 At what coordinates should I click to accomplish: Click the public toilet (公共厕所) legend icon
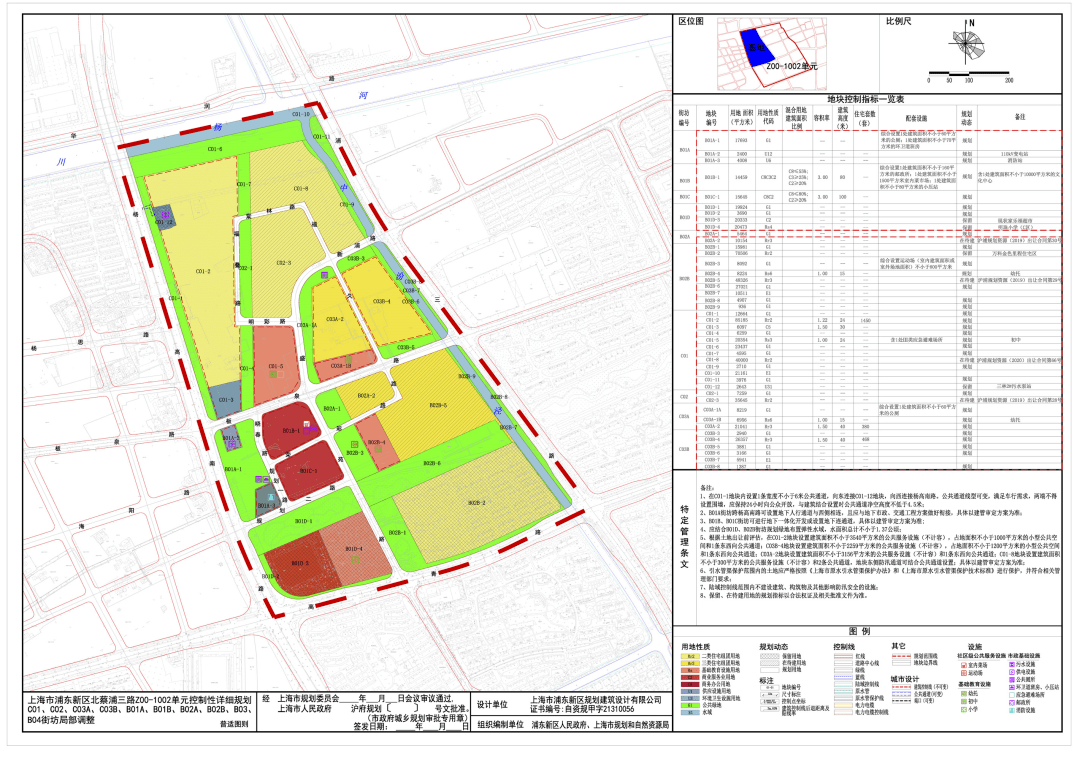(1011, 679)
